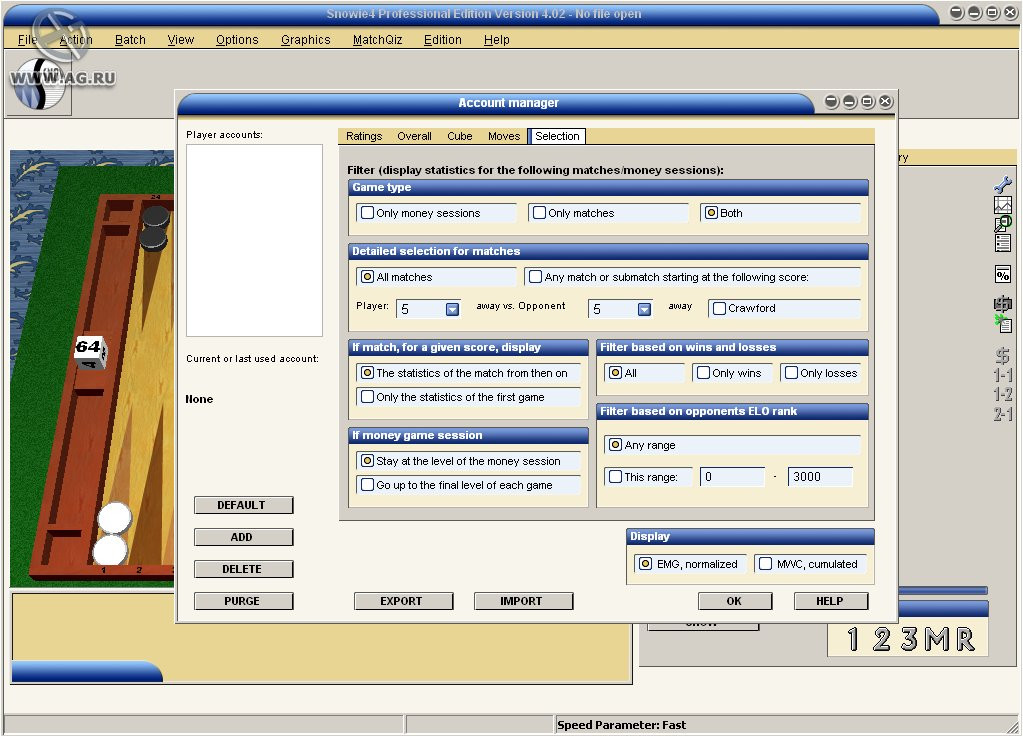Switch to the Ratings tab
Image resolution: width=1023 pixels, height=736 pixels.
click(x=364, y=136)
